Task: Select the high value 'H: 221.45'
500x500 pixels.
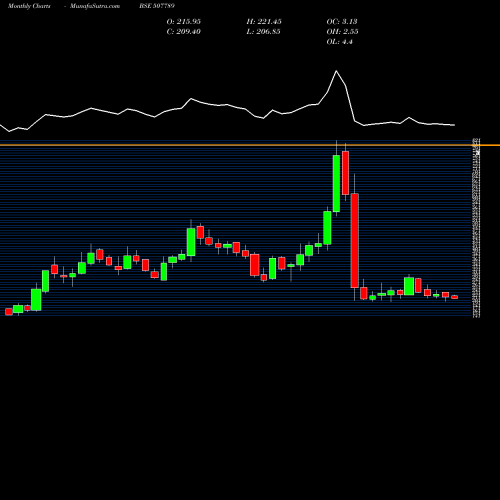Action: [264, 22]
